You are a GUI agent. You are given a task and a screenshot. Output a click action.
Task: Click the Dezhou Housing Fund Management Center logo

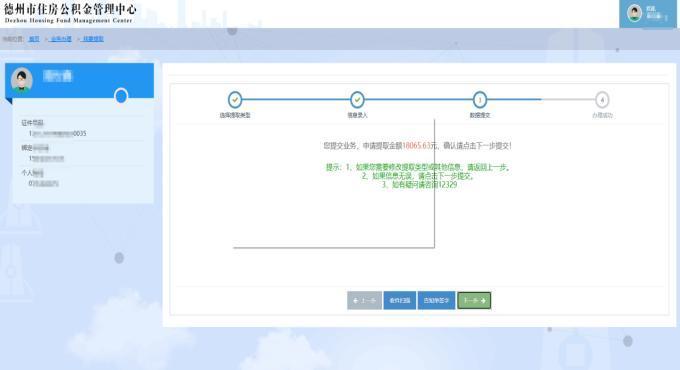click(x=69, y=13)
